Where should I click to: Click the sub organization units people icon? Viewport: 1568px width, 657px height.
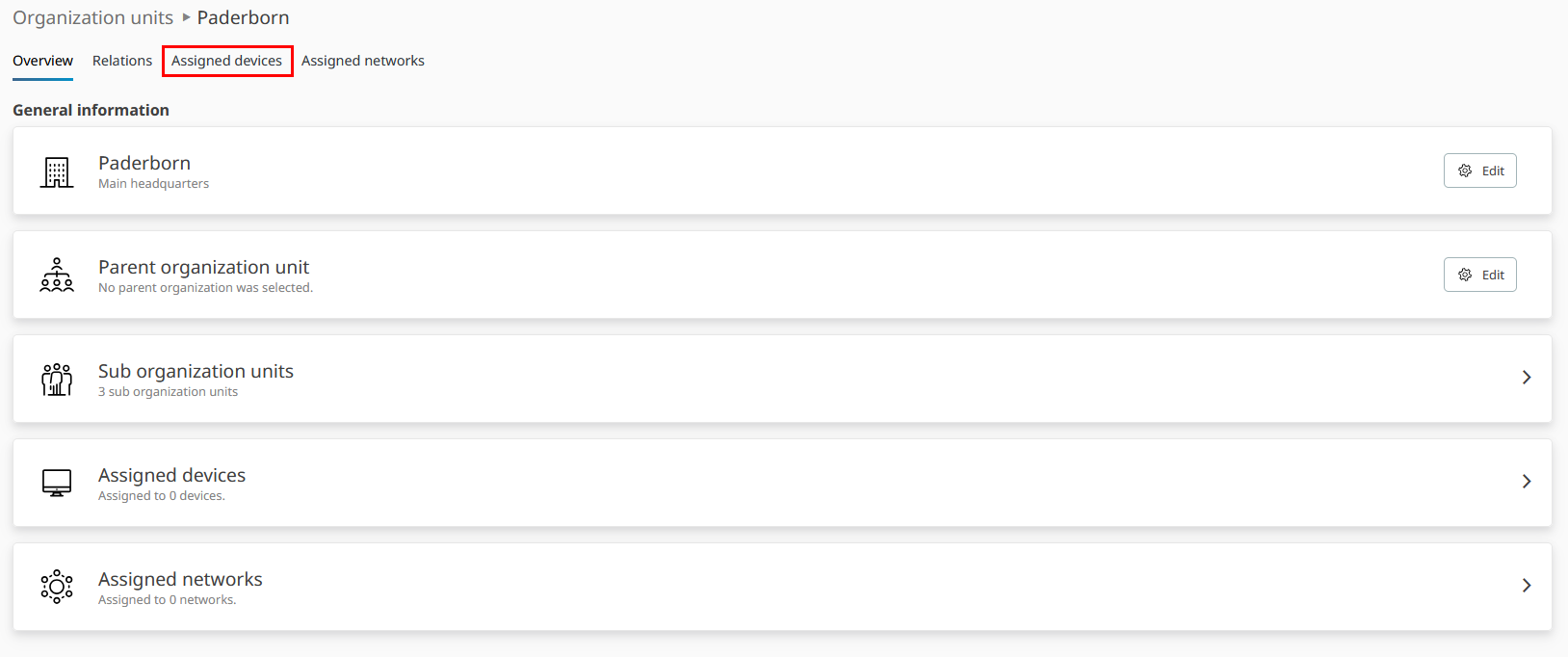(x=57, y=379)
